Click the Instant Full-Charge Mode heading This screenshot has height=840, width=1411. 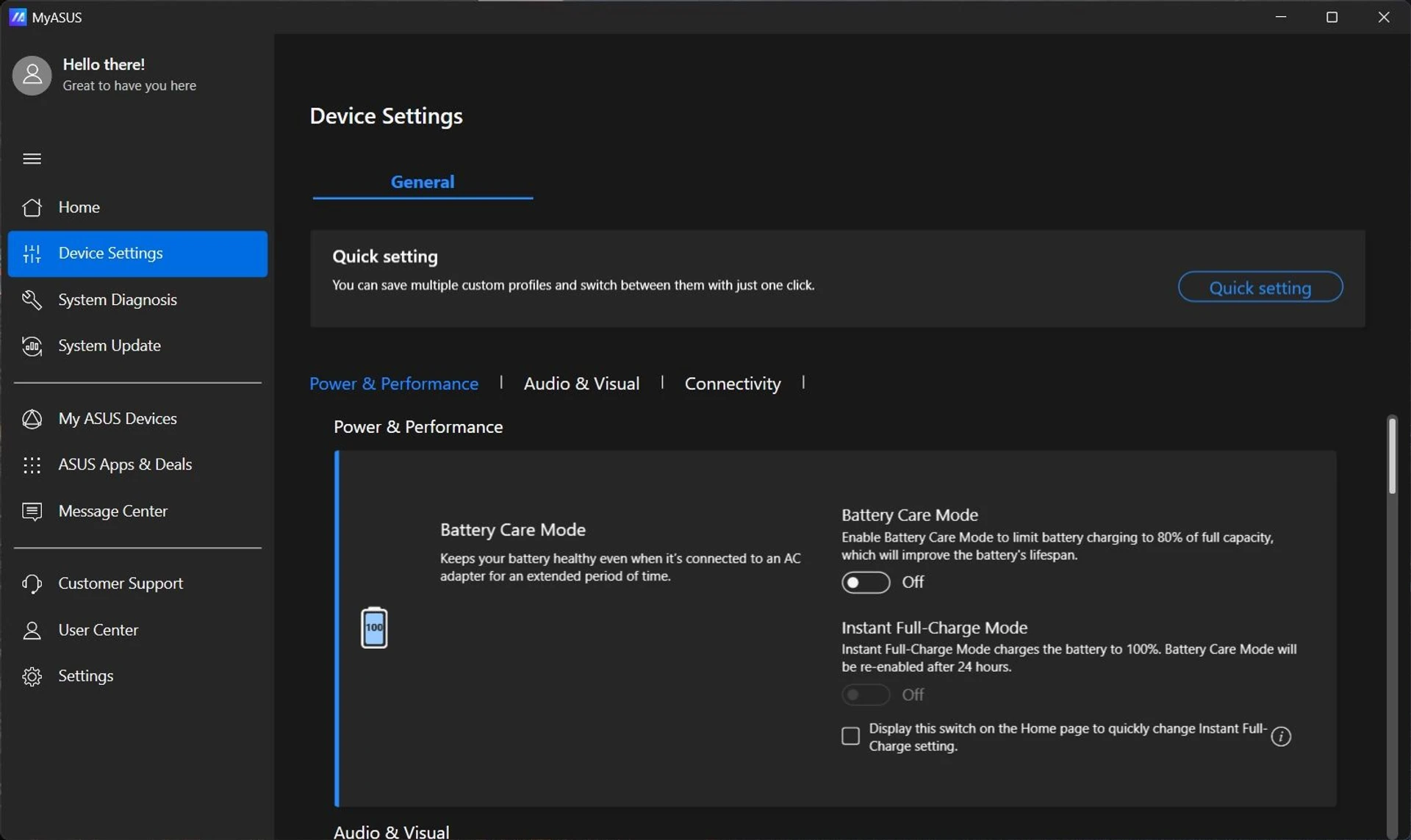(x=934, y=628)
